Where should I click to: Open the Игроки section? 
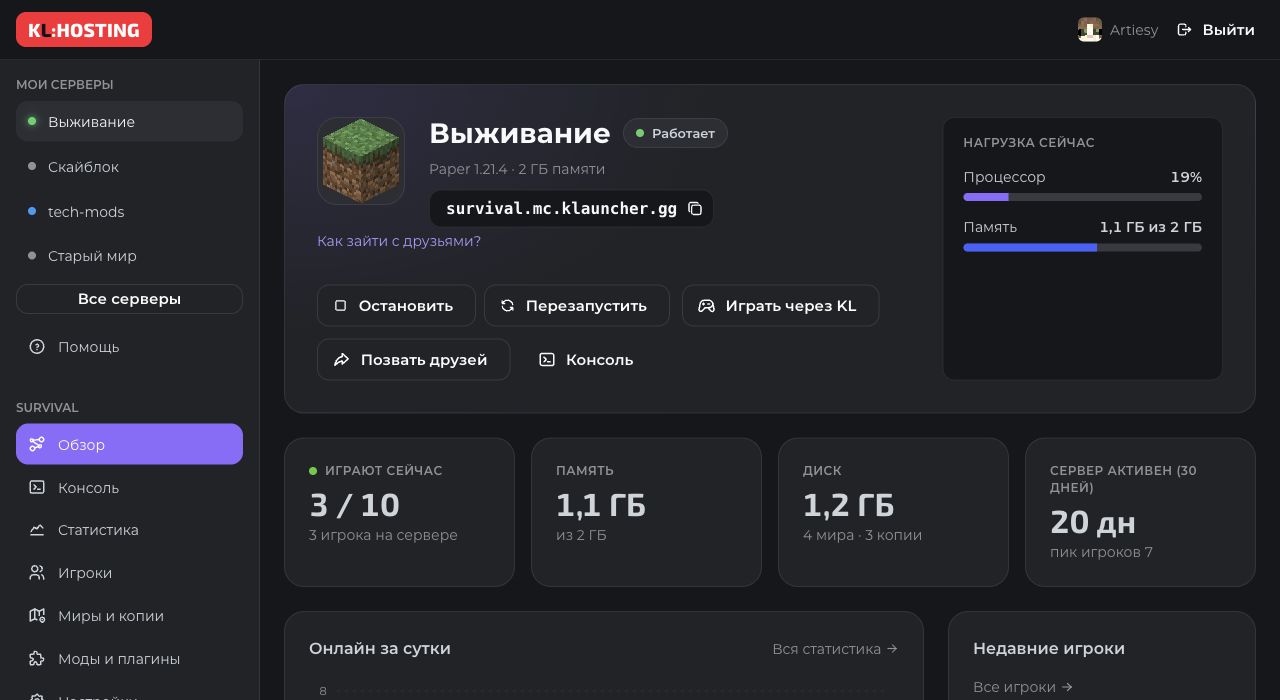point(129,573)
